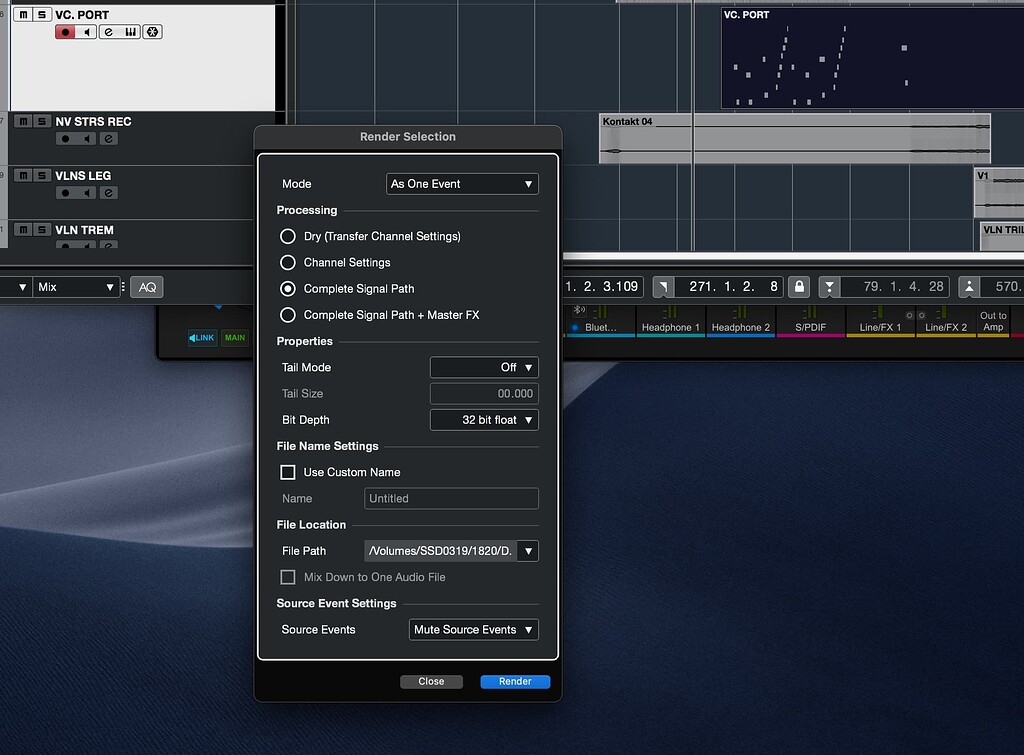1024x755 pixels.
Task: Open Channel Settings for VC. PORT track
Action: point(108,32)
